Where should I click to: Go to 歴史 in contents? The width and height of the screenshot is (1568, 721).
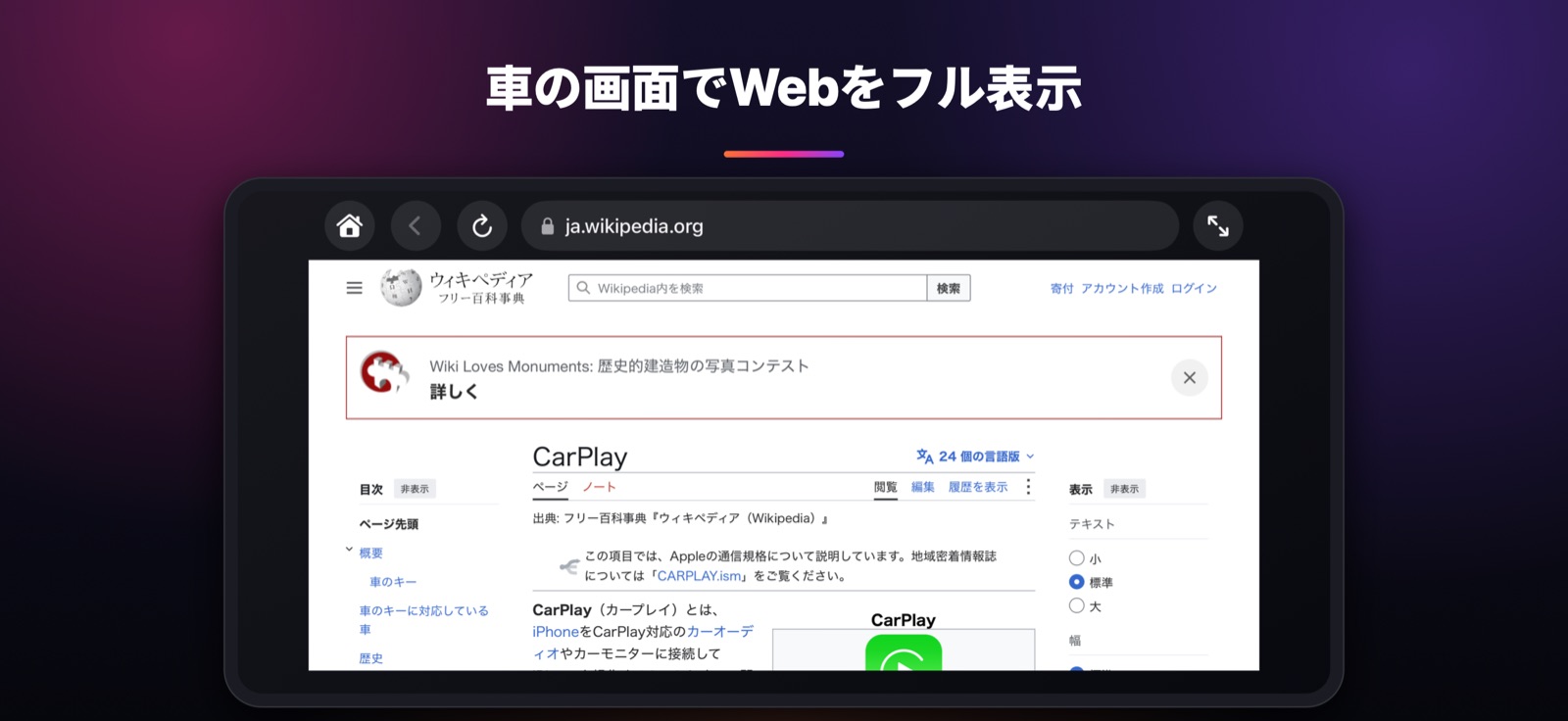(x=371, y=658)
